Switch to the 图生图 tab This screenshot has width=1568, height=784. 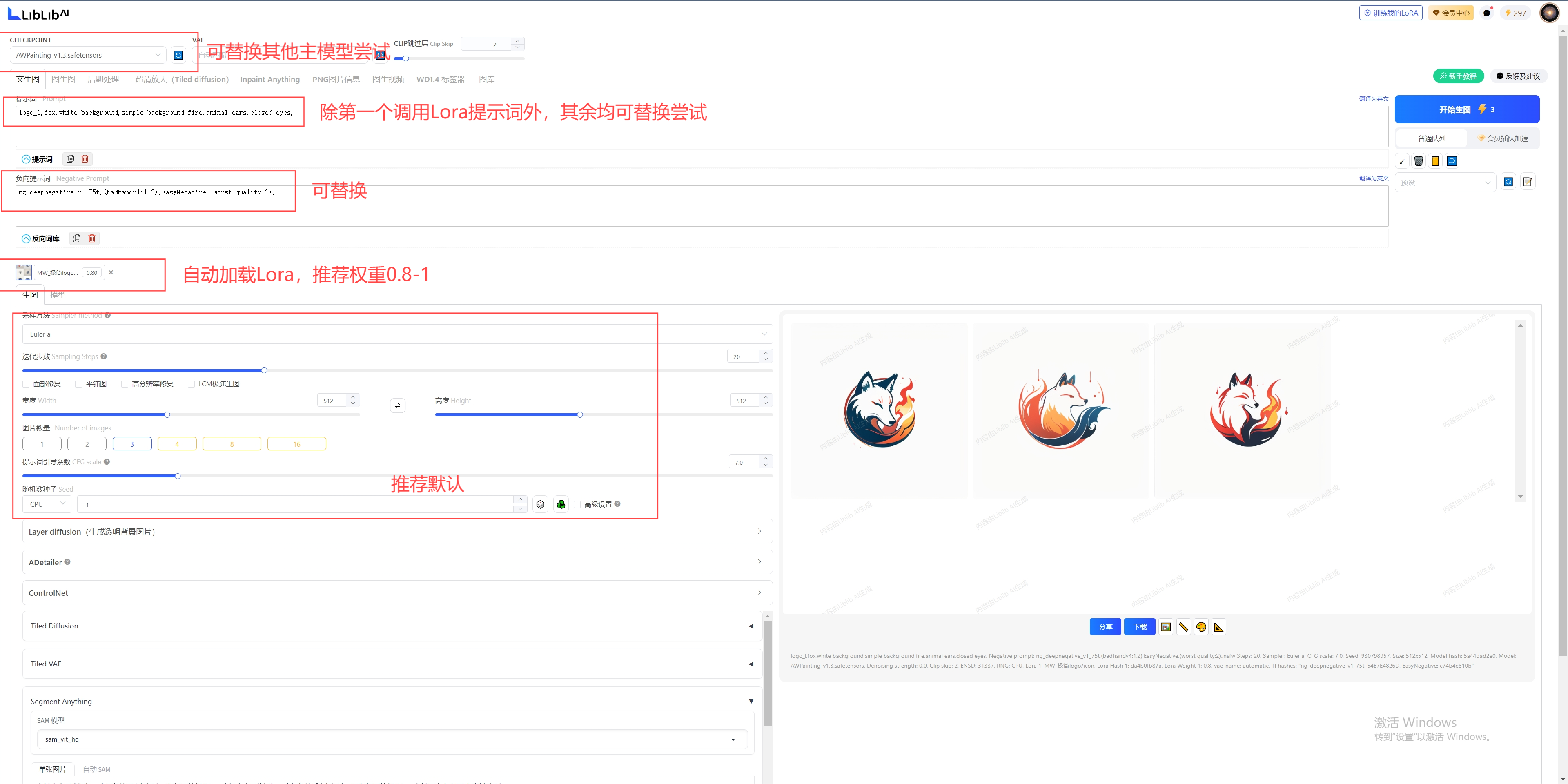click(x=63, y=79)
